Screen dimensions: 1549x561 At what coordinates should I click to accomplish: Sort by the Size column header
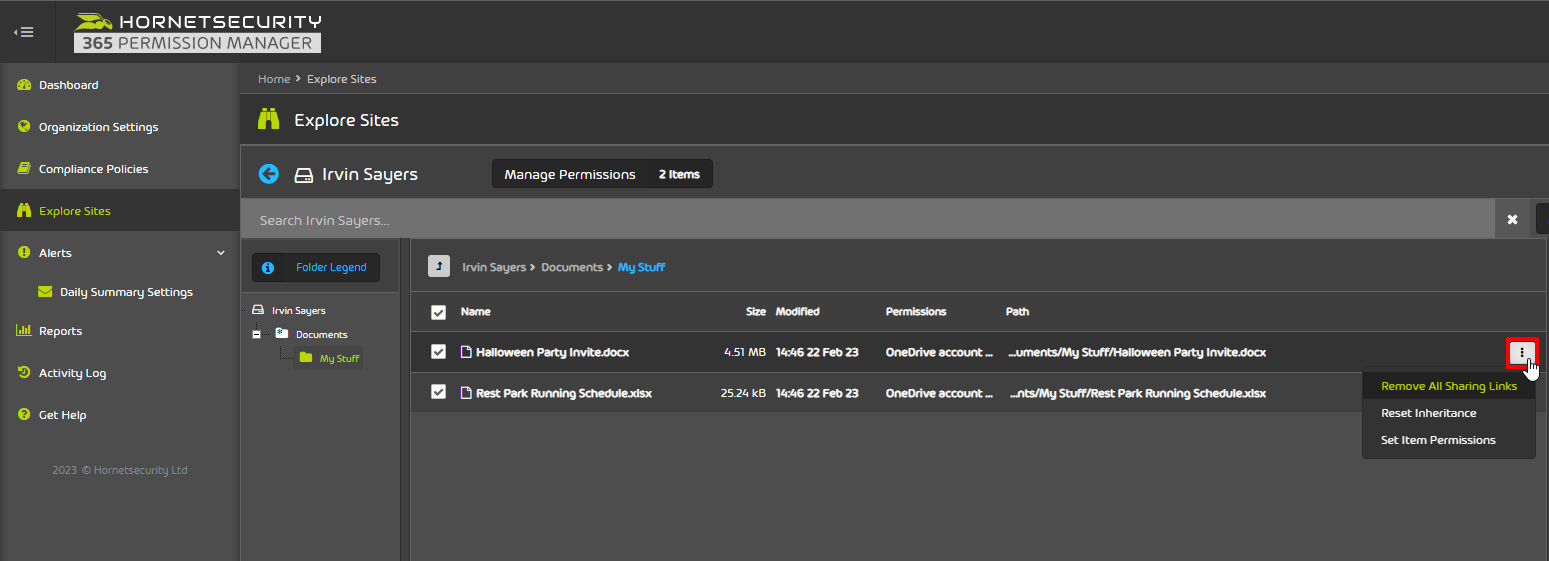(x=755, y=312)
